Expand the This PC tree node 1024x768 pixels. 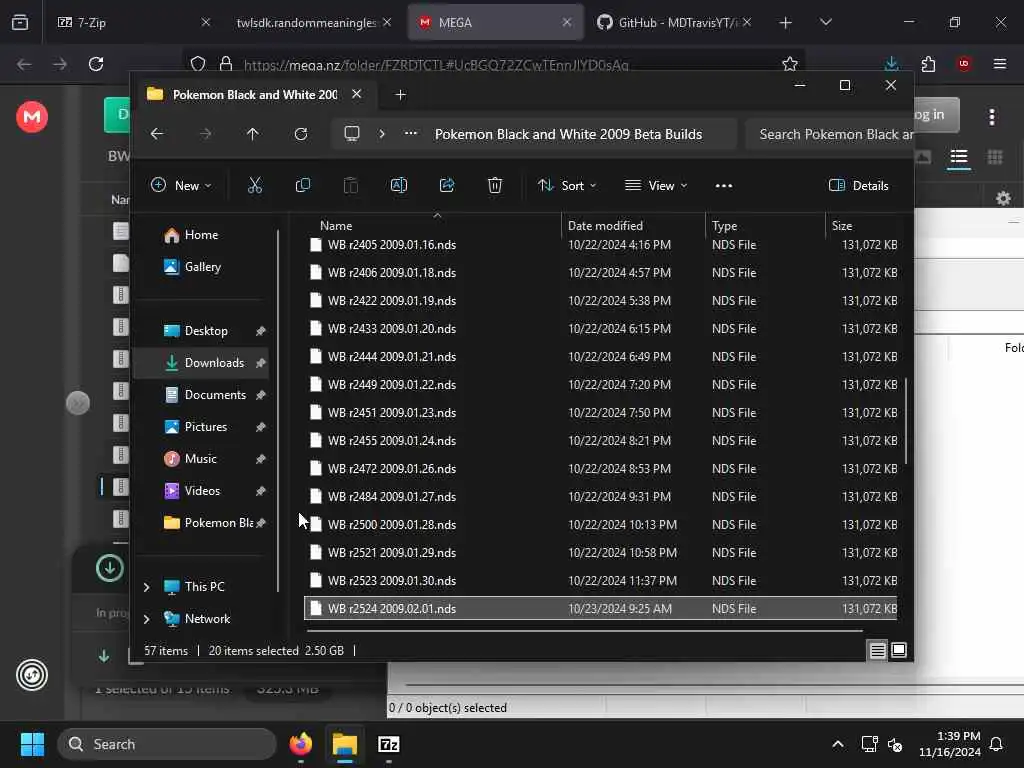tap(147, 587)
